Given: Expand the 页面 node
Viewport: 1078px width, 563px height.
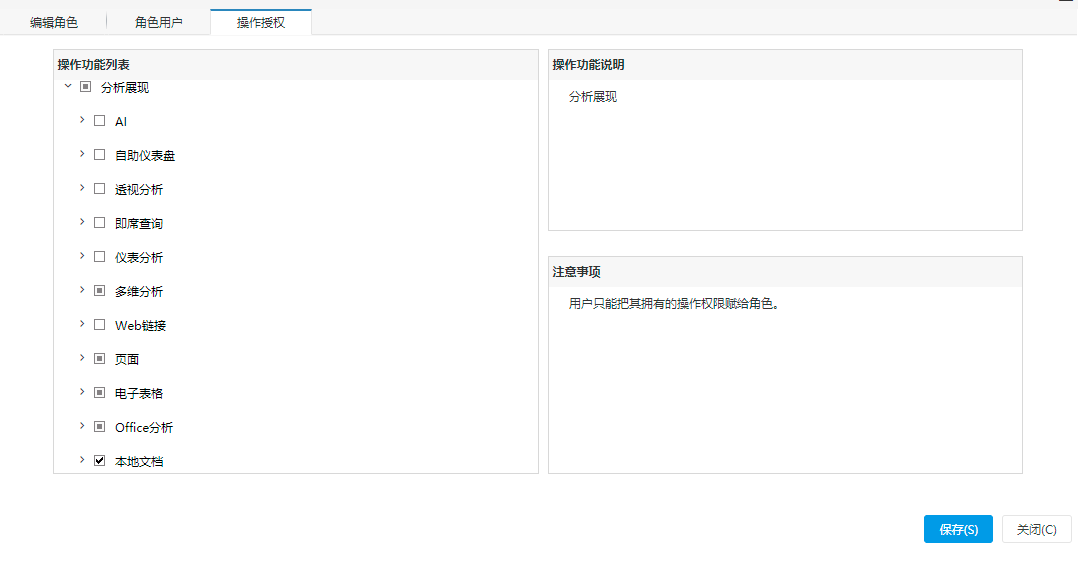Looking at the screenshot, I should coord(82,358).
